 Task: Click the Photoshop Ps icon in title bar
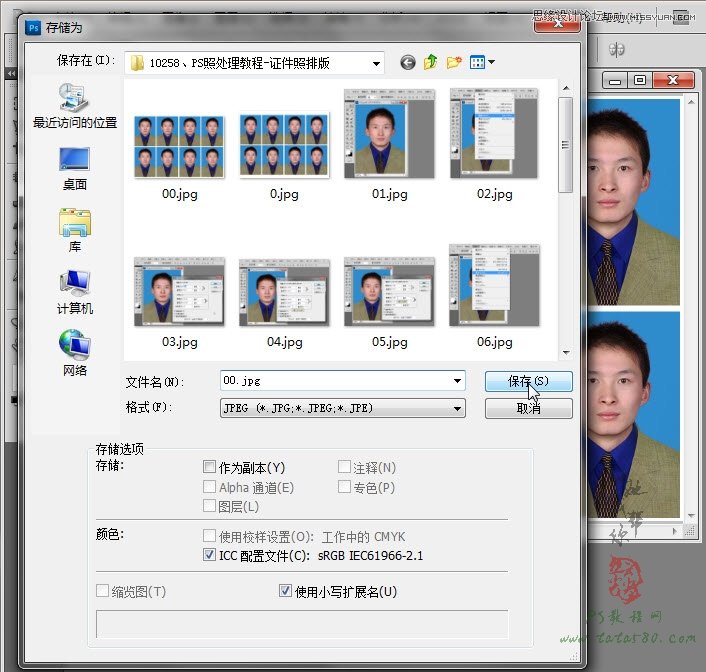33,28
